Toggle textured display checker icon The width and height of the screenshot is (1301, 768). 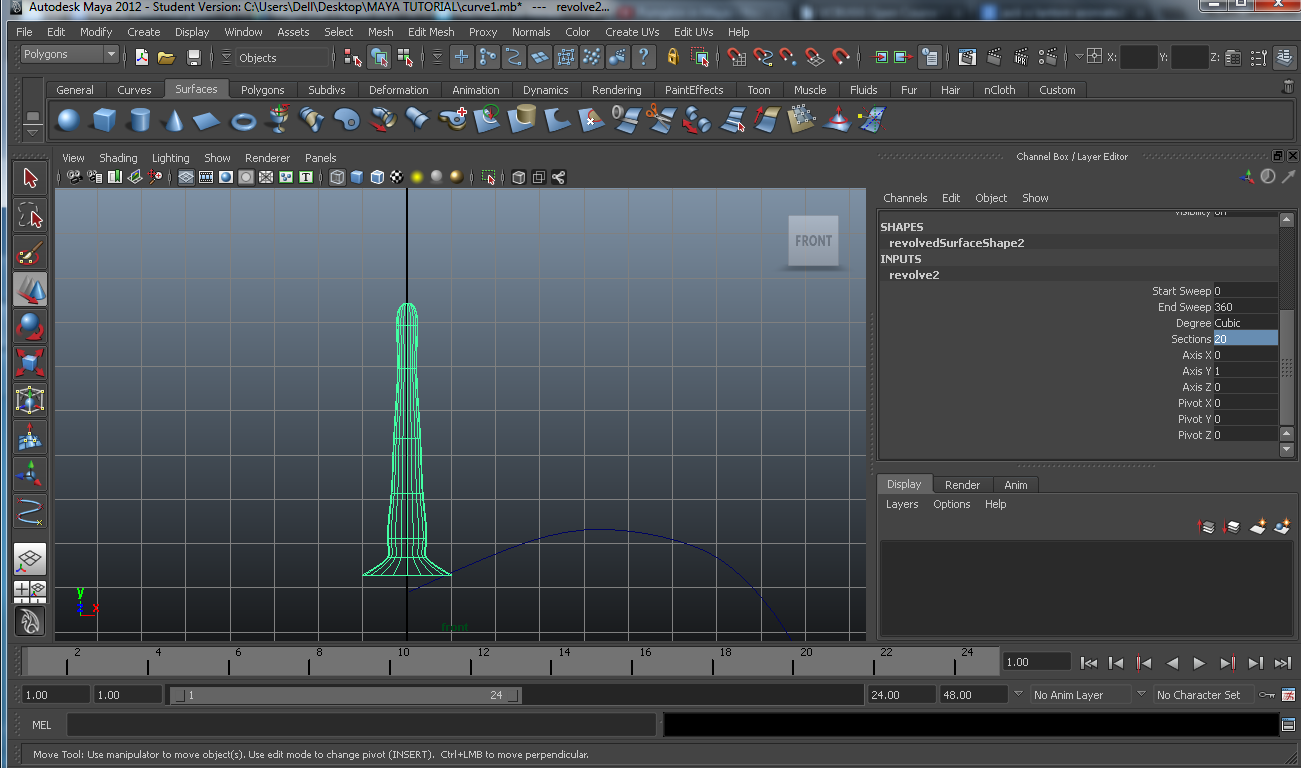coord(397,177)
